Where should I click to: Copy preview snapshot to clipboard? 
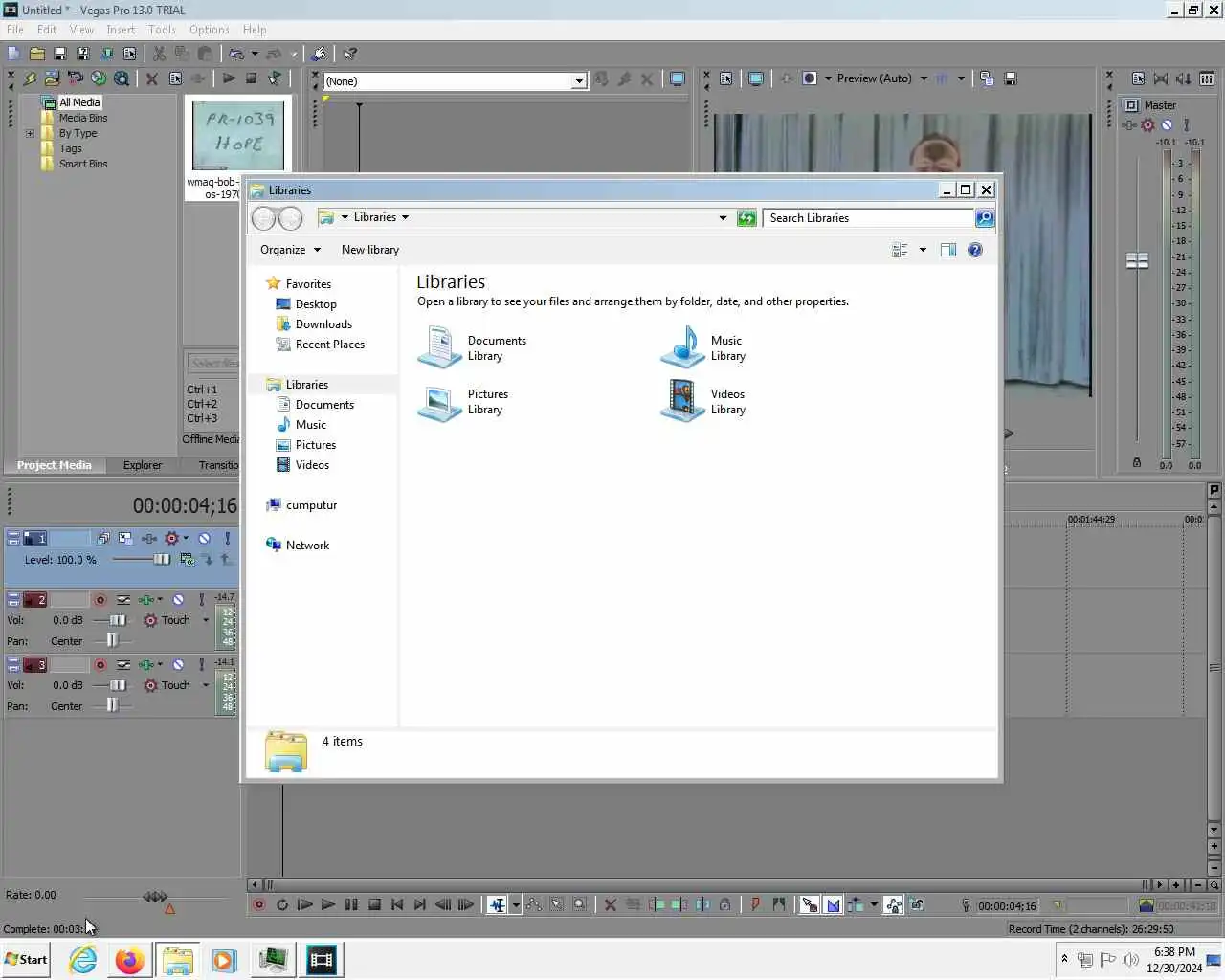click(x=987, y=78)
